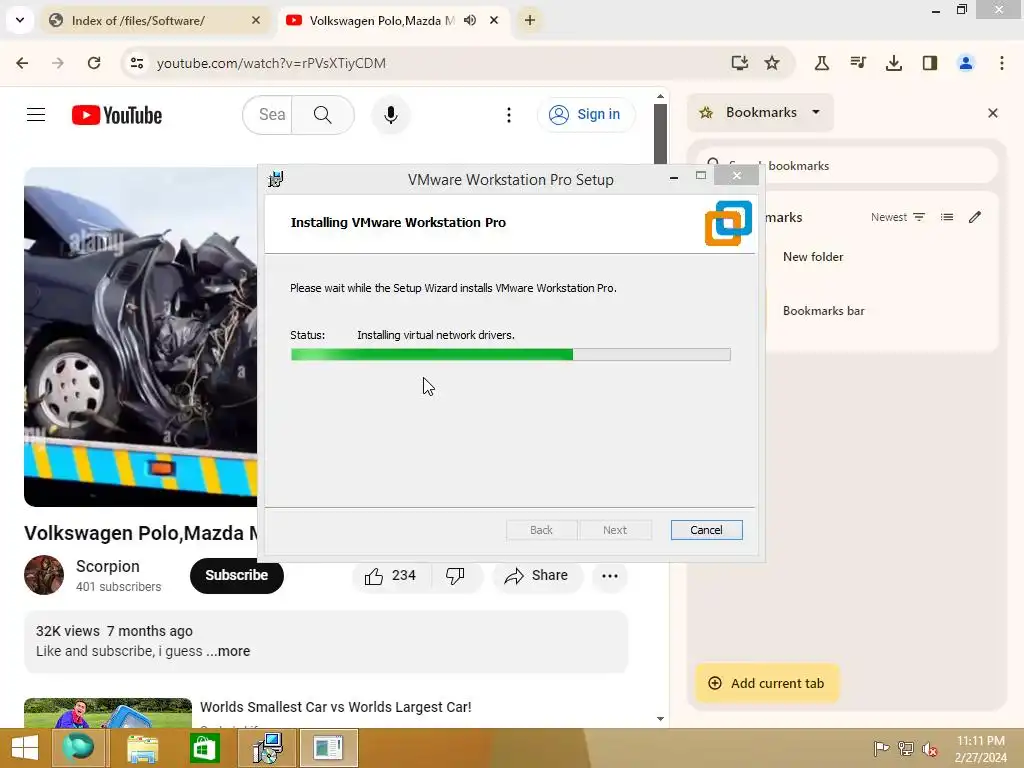Close the Index of /files/Software/ tab
The image size is (1024, 768).
[255, 20]
